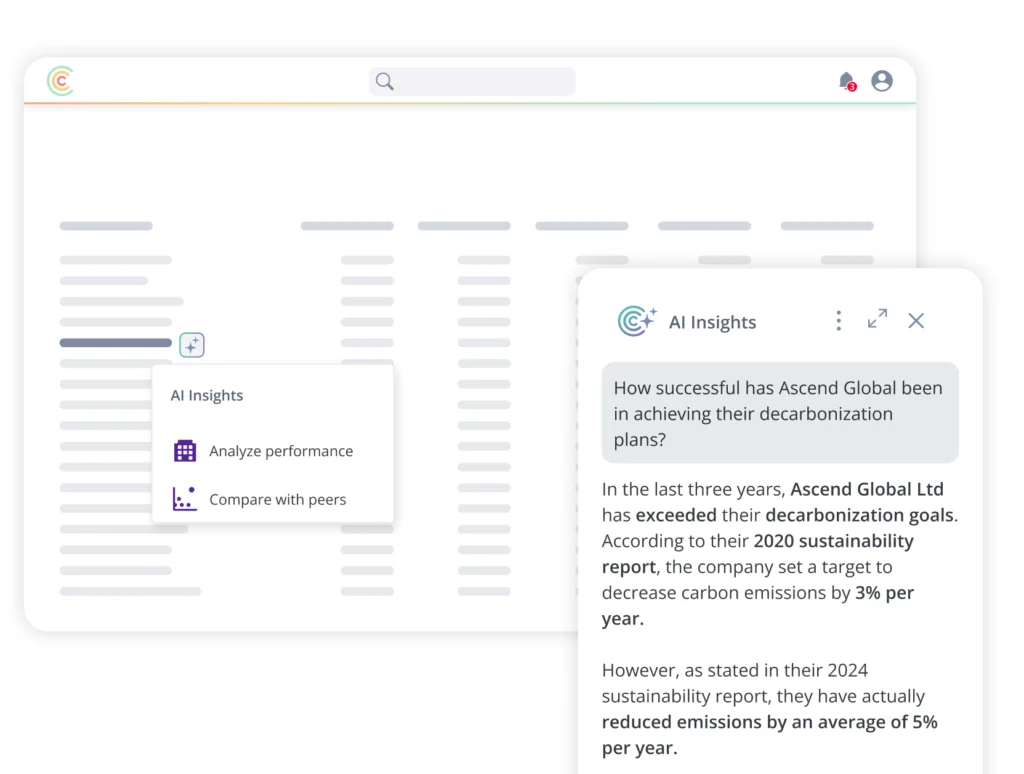This screenshot has width=1024, height=774.
Task: Click bold Ascend Global Ltd in the response
Action: (x=867, y=489)
